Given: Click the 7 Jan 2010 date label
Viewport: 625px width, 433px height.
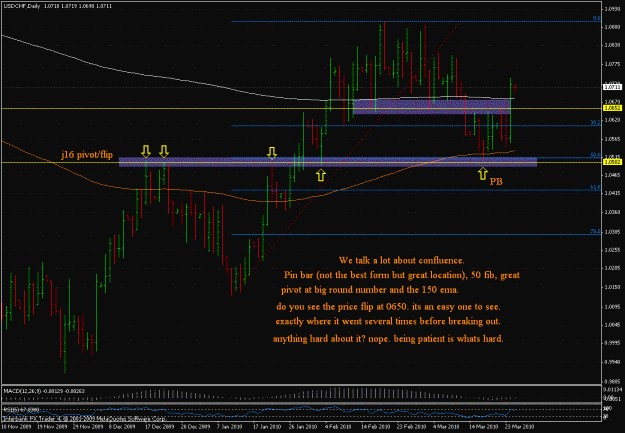Looking at the screenshot, I should pos(231,427).
